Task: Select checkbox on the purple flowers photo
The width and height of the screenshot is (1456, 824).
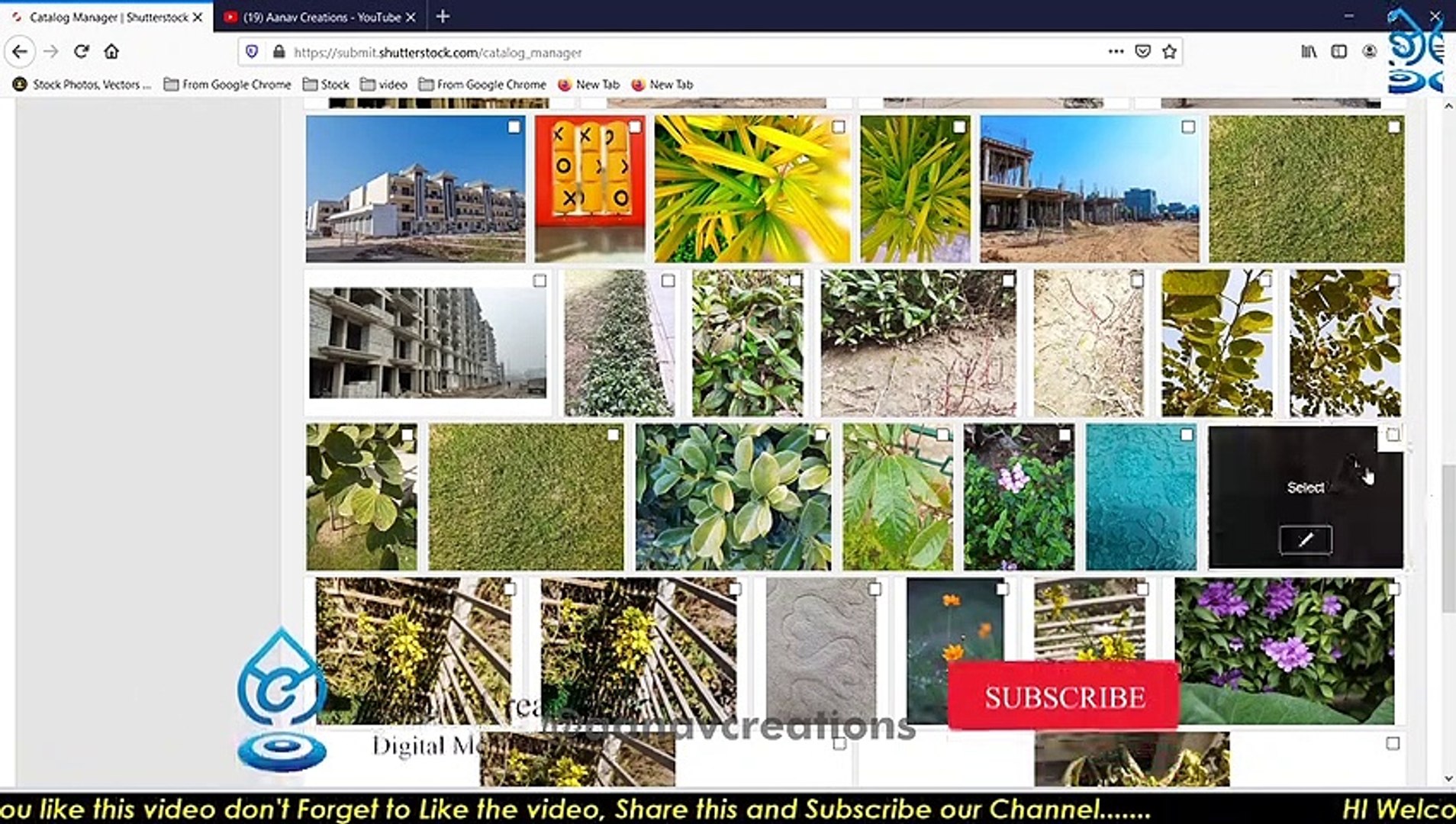Action: click(1393, 588)
